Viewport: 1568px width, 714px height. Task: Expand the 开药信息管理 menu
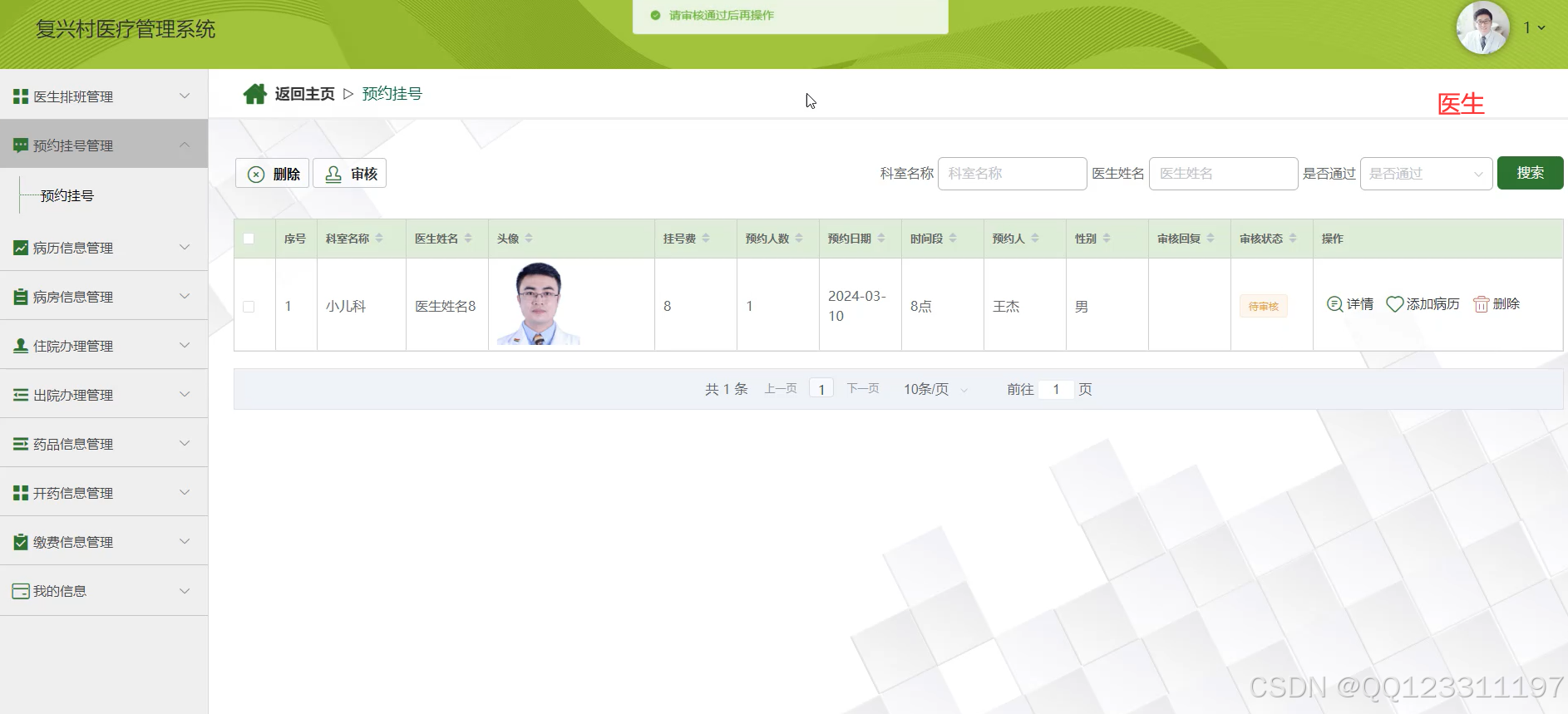tap(185, 493)
